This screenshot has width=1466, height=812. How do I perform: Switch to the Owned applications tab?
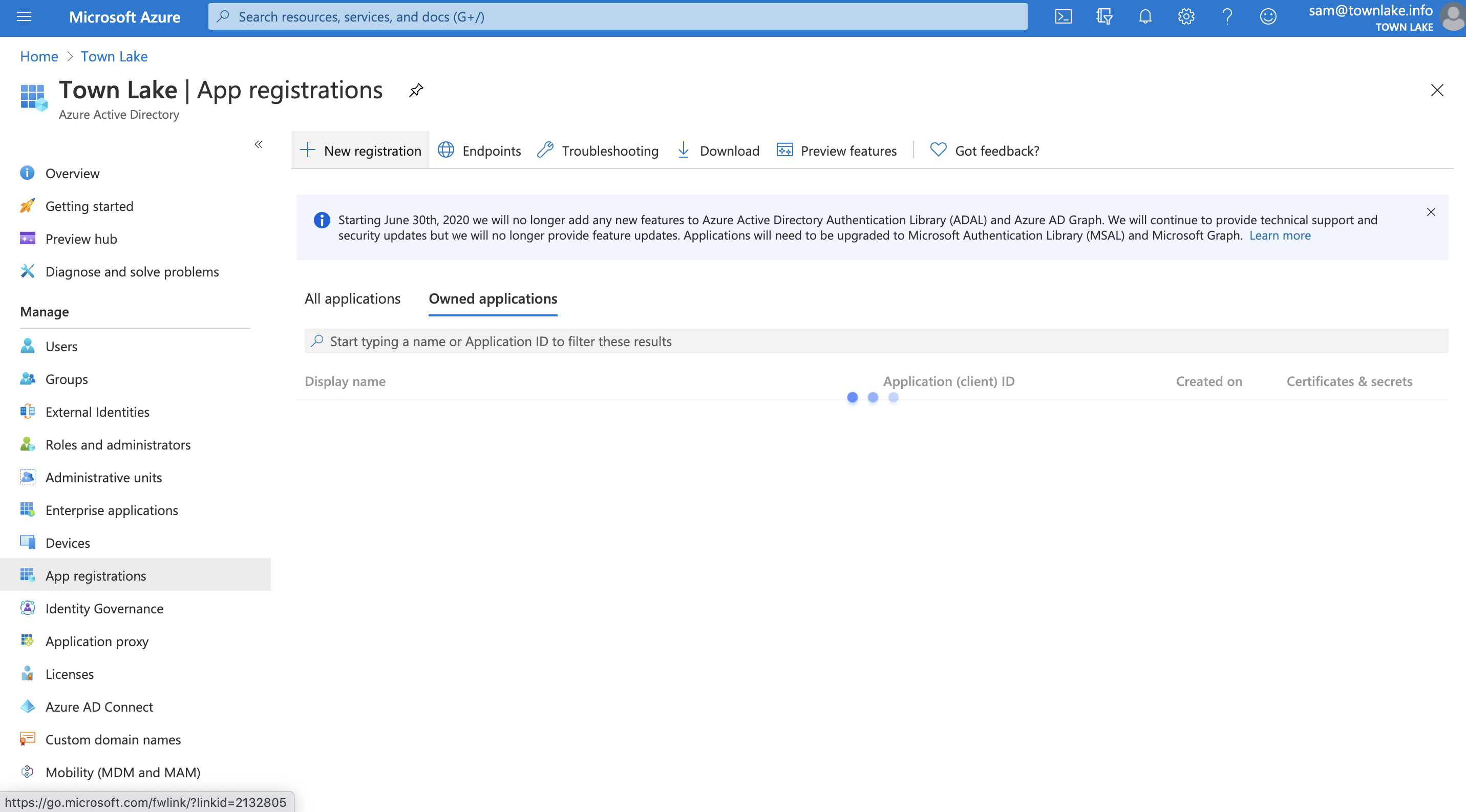coord(492,298)
